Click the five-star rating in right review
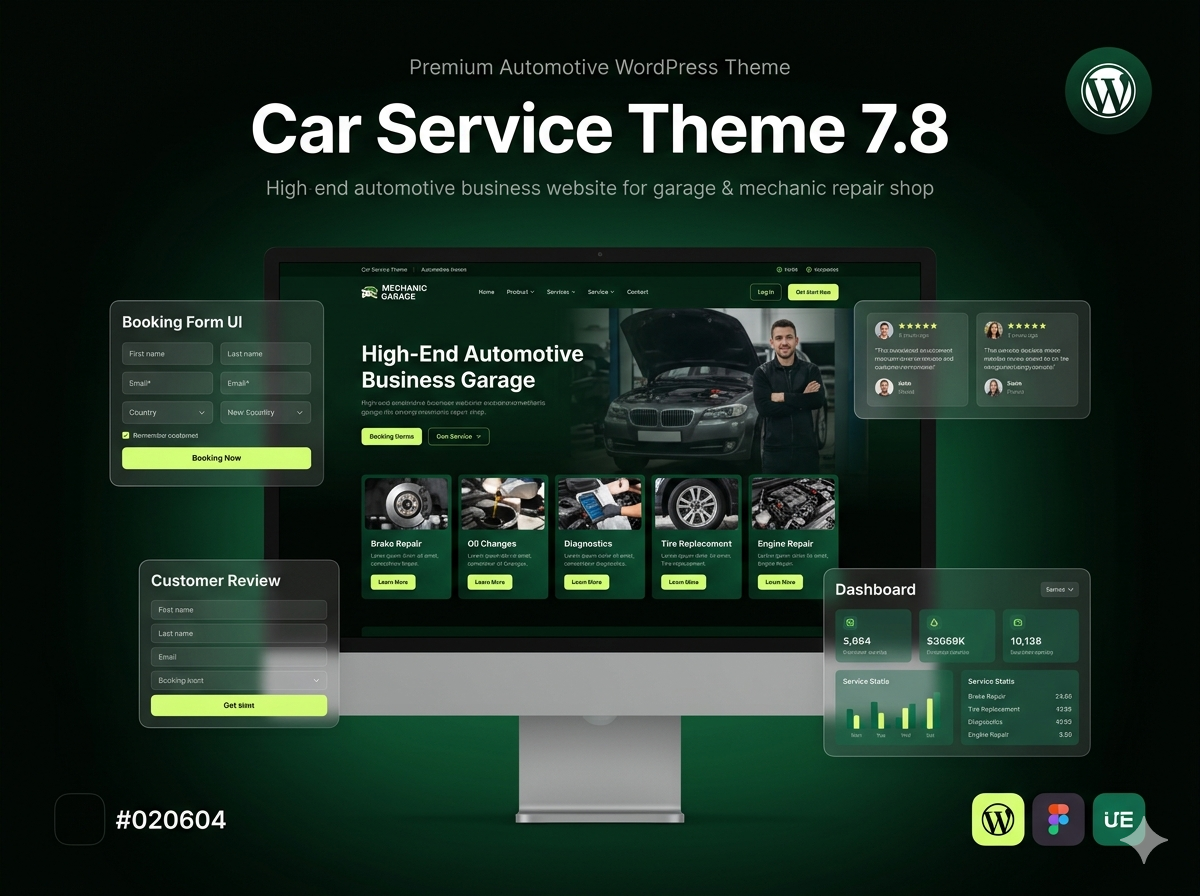The height and width of the screenshot is (896, 1200). [1027, 326]
